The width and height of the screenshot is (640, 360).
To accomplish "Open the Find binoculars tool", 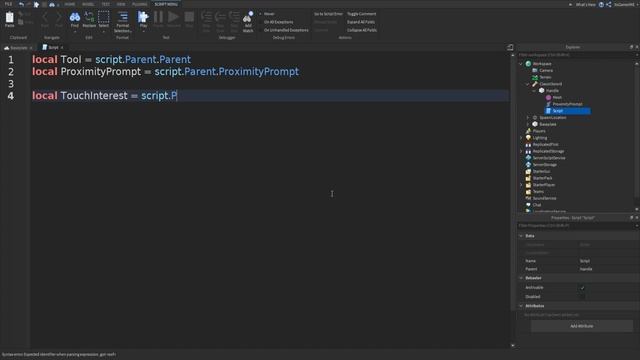I will click(75, 17).
